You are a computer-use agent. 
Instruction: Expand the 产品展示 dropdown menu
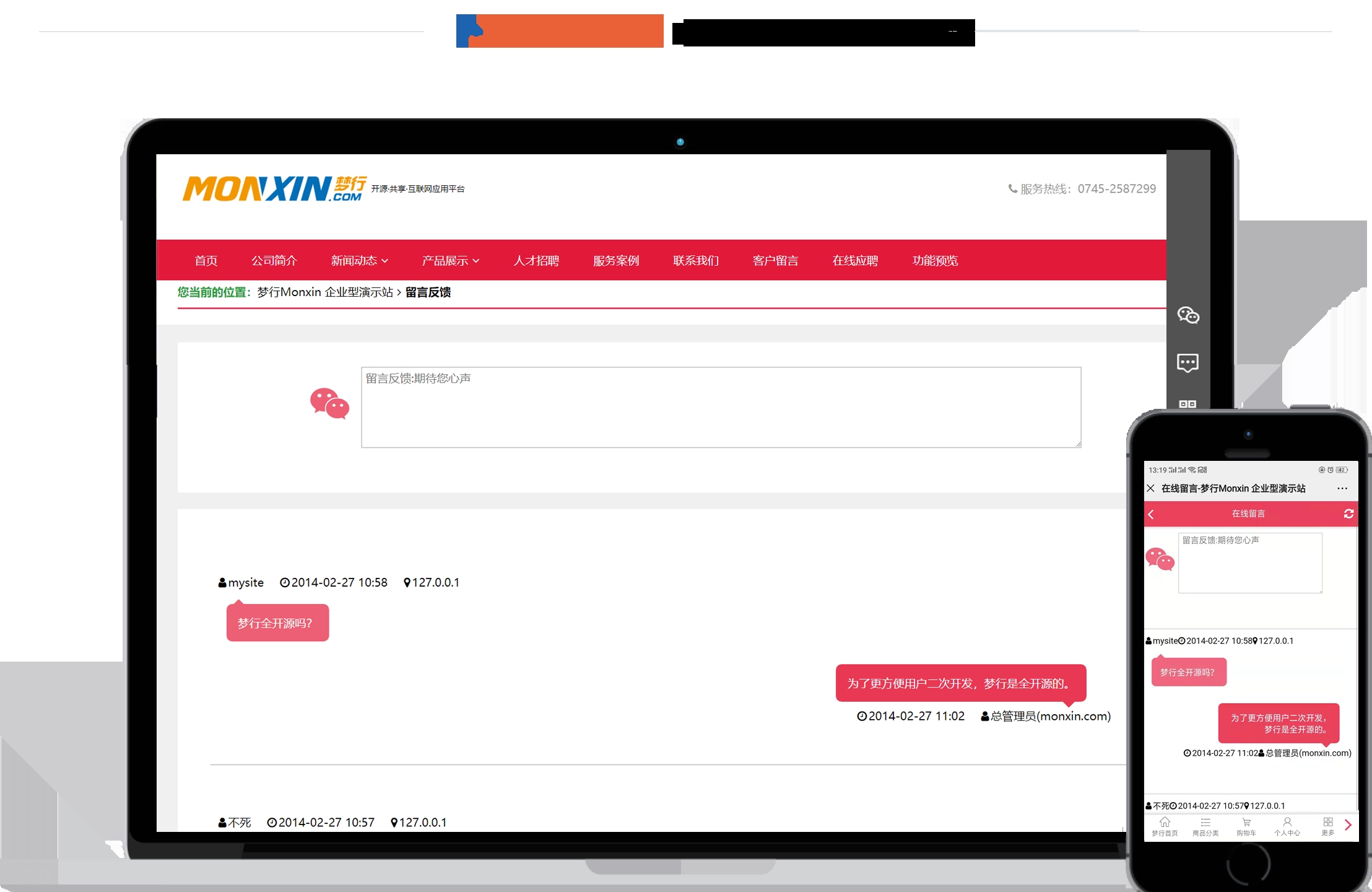tap(450, 260)
